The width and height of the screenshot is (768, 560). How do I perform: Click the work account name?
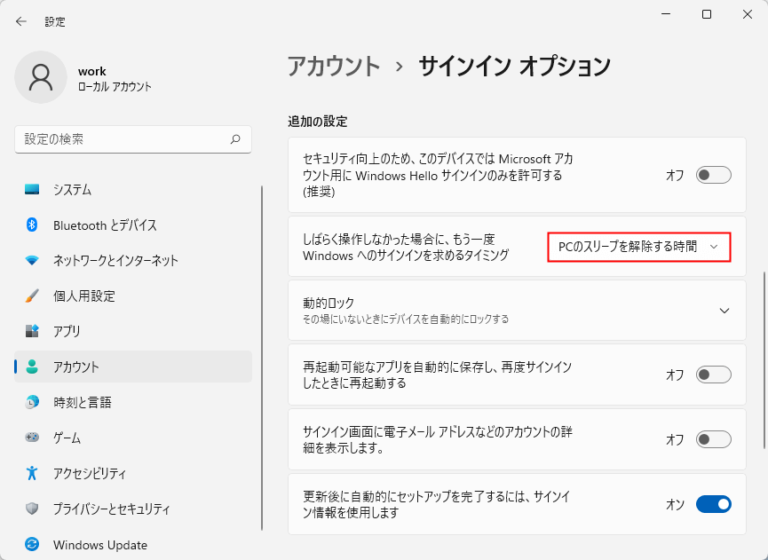click(92, 72)
